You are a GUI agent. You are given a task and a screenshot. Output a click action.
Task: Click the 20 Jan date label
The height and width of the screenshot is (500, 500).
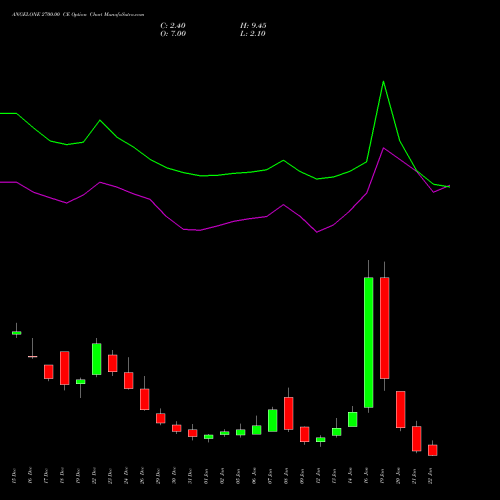[x=398, y=476]
